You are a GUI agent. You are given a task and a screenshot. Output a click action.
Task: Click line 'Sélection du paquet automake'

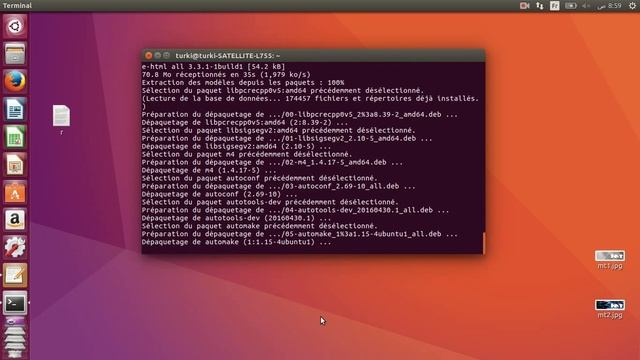click(x=260, y=226)
